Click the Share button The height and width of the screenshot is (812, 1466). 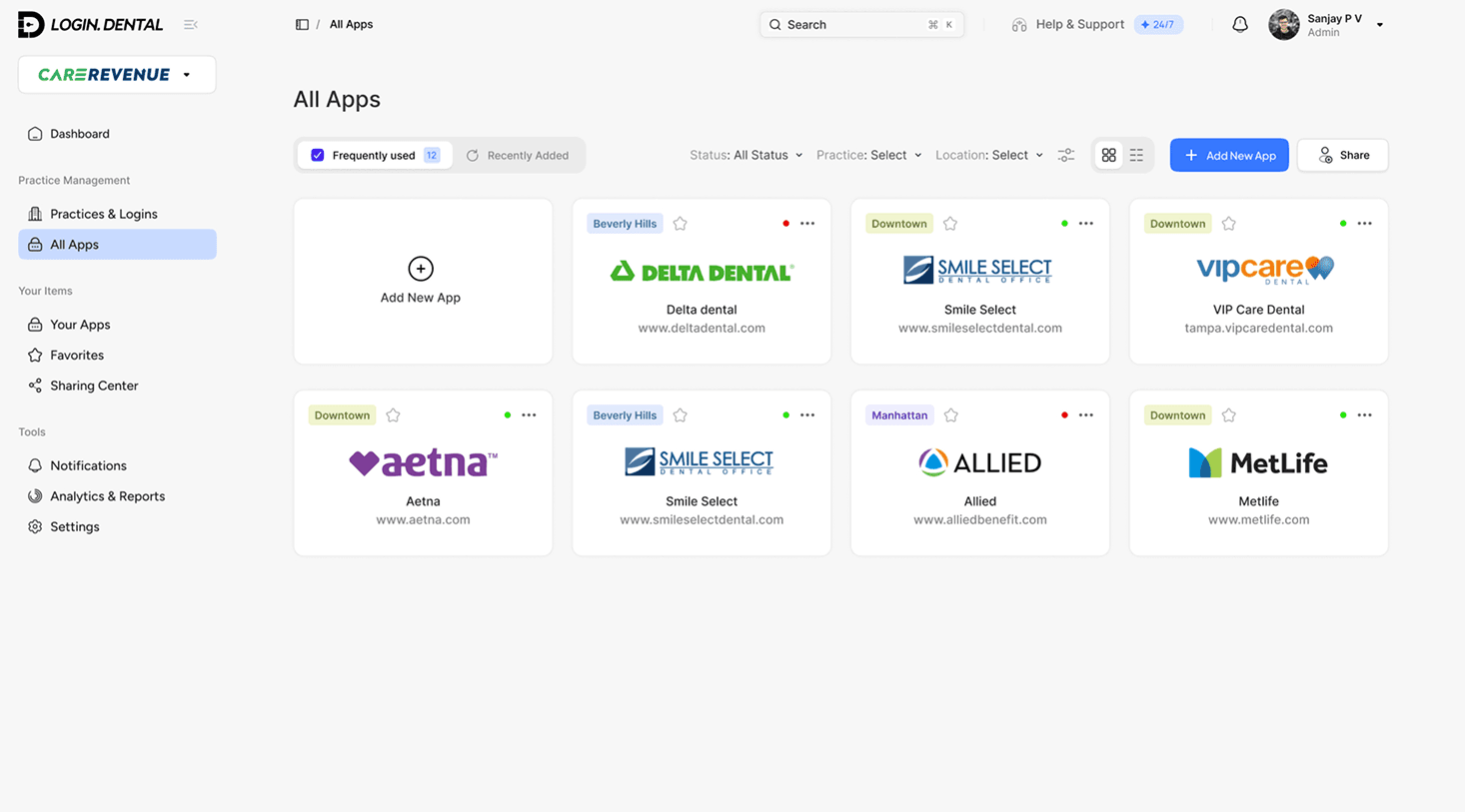1343,155
